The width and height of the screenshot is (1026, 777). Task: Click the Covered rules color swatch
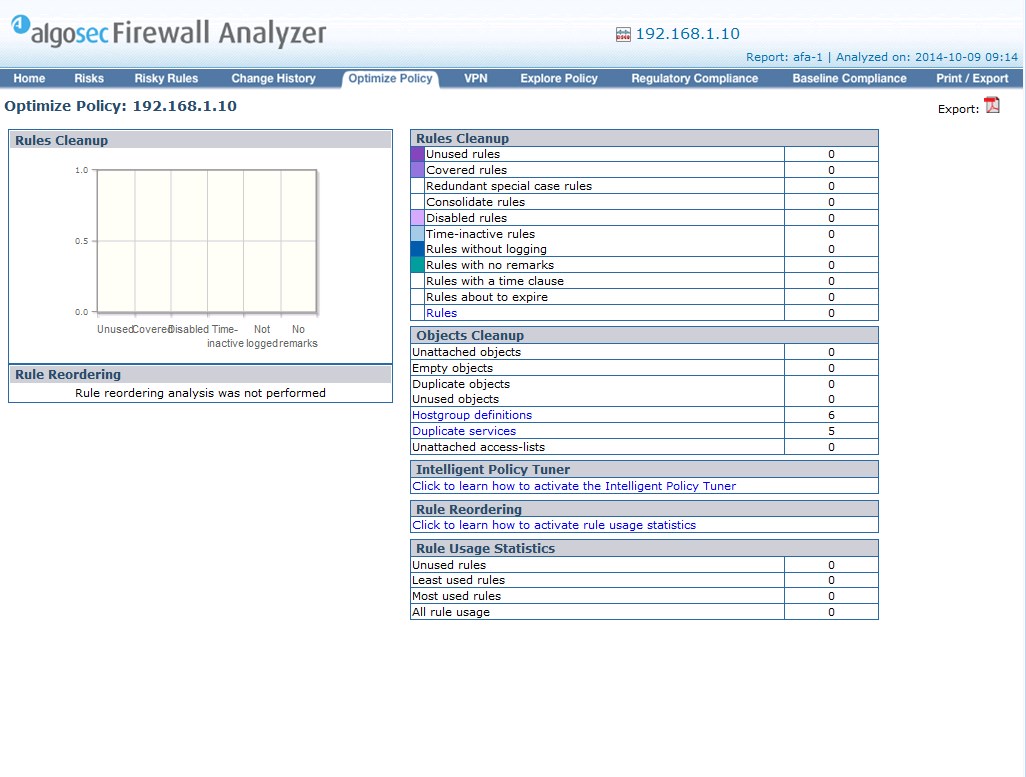(x=417, y=170)
